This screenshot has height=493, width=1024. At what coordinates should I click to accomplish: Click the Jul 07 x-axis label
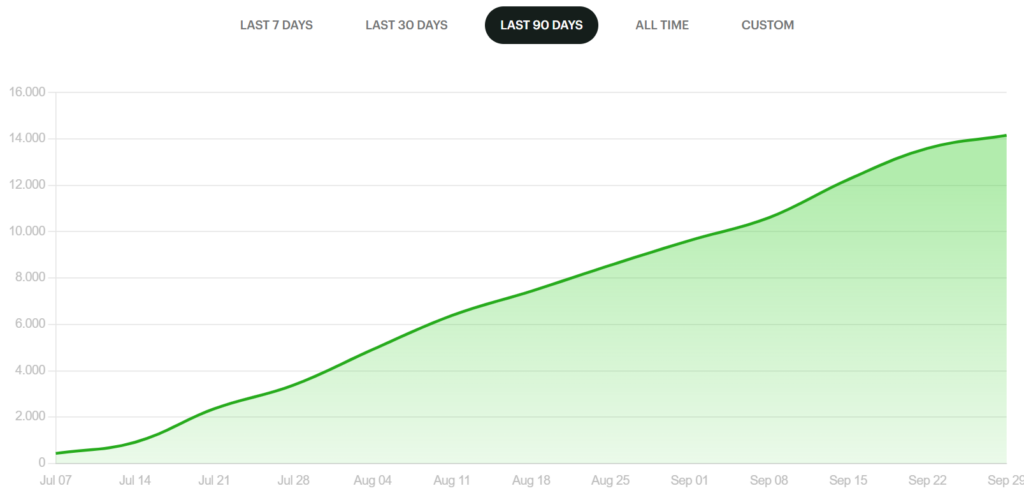click(x=56, y=481)
